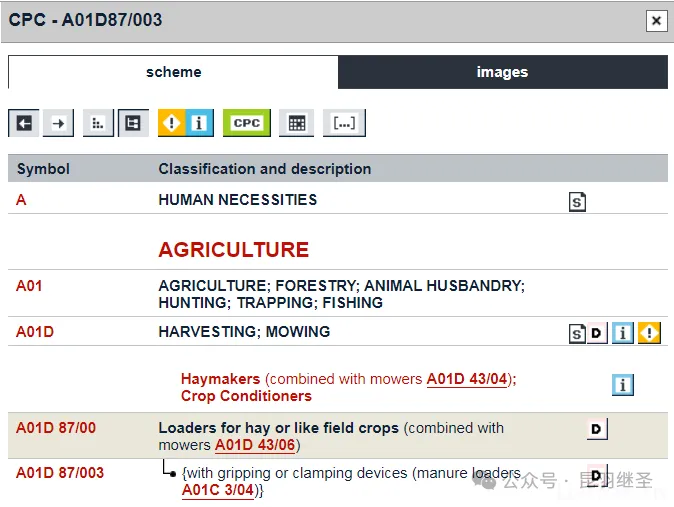
Task: Follow the A01C 3/04 link
Action: (x=217, y=490)
